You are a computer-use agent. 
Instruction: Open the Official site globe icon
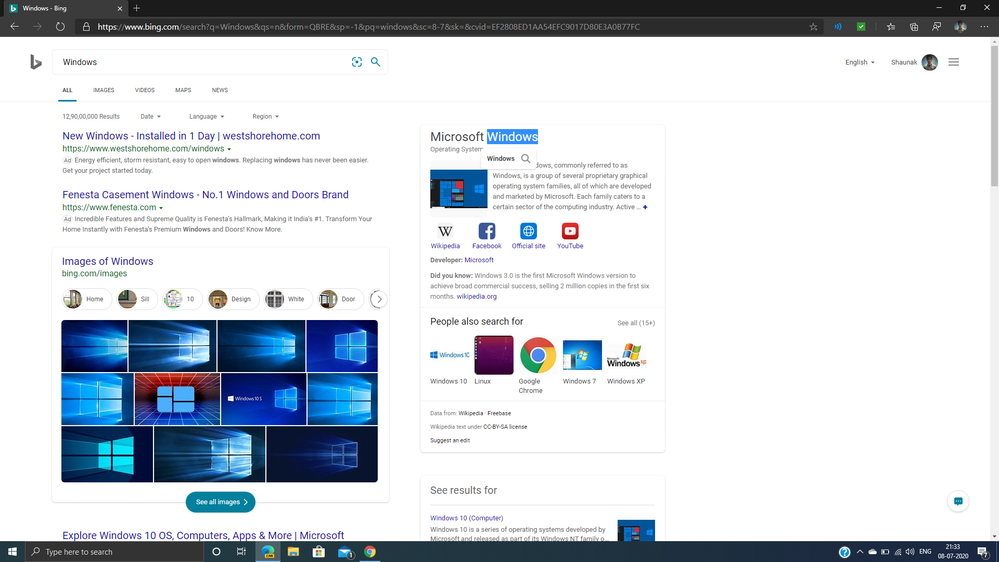[528, 231]
